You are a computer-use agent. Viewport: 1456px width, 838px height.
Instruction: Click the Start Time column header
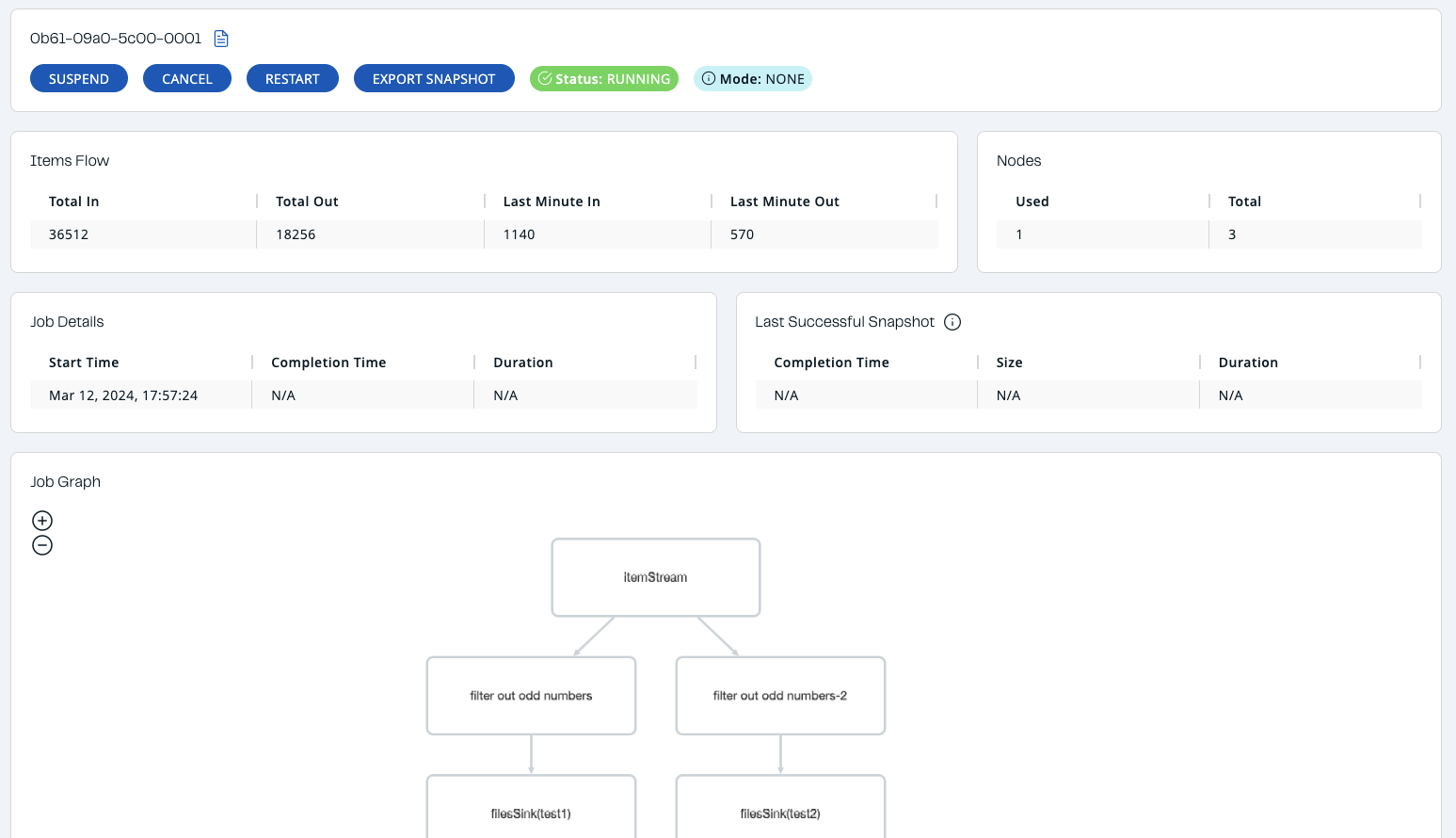[x=84, y=363]
